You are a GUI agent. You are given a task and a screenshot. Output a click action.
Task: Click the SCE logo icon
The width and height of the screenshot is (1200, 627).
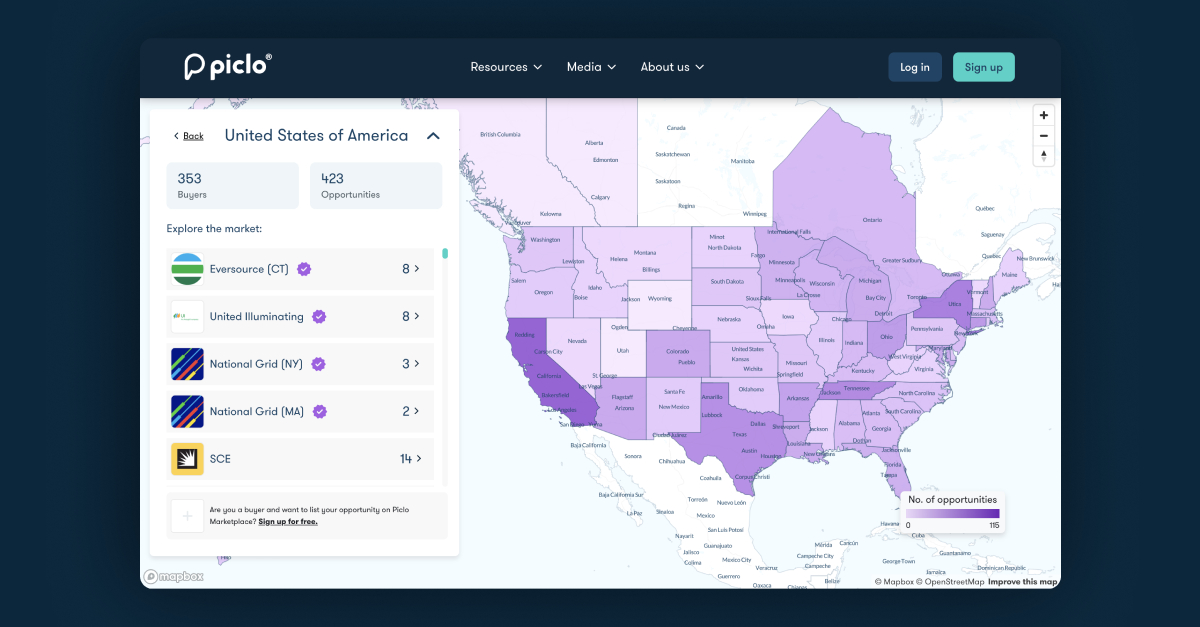187,459
